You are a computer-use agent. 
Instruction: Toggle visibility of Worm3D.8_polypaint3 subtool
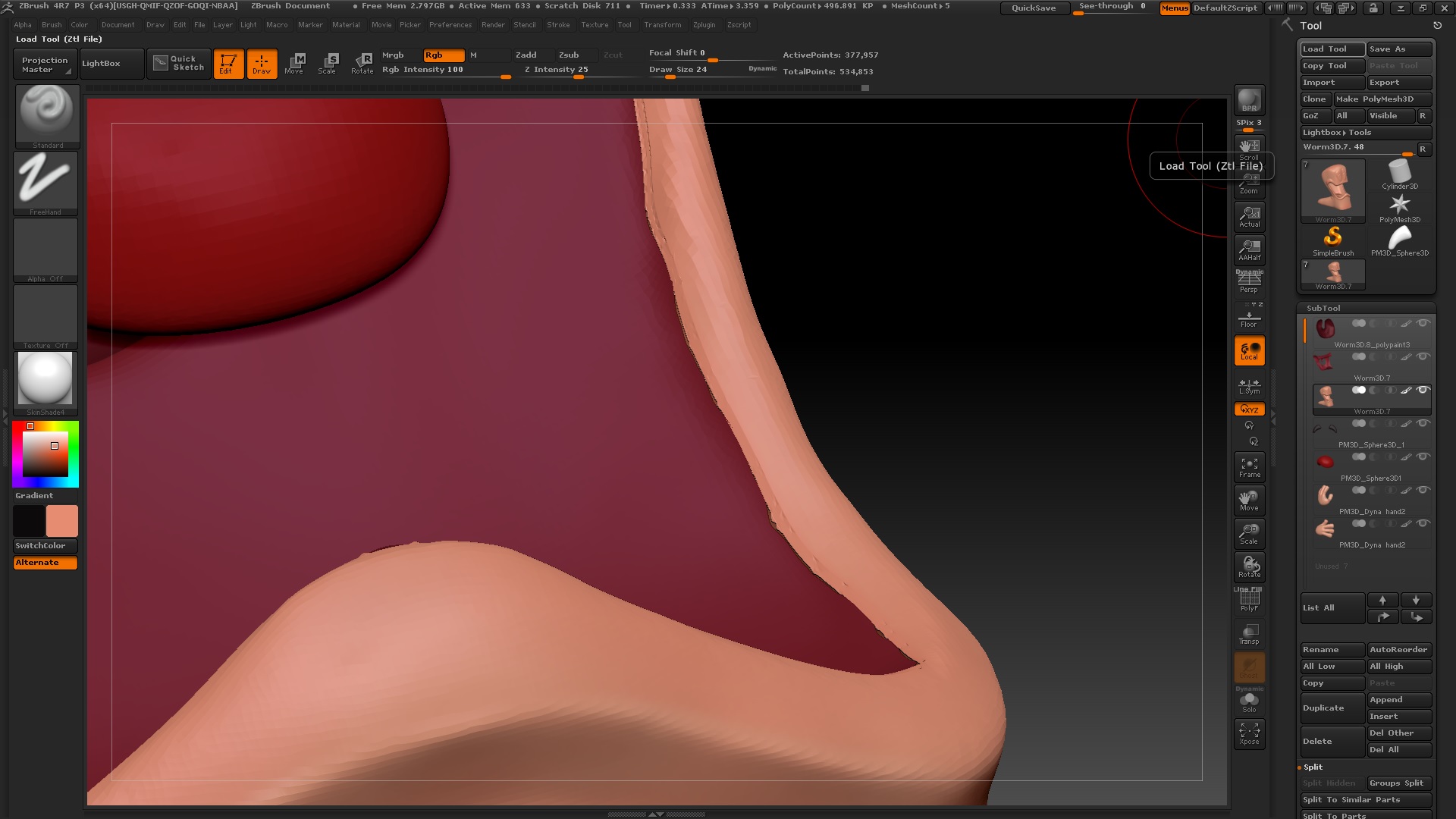(x=1423, y=324)
